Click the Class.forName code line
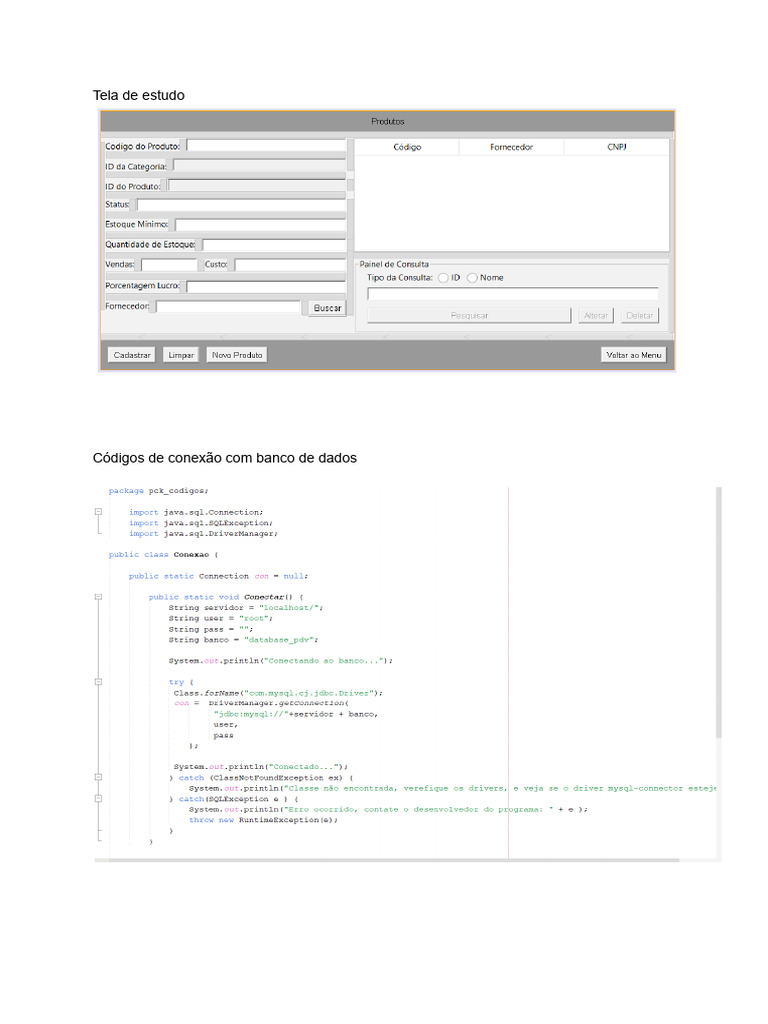 pyautogui.click(x=278, y=692)
